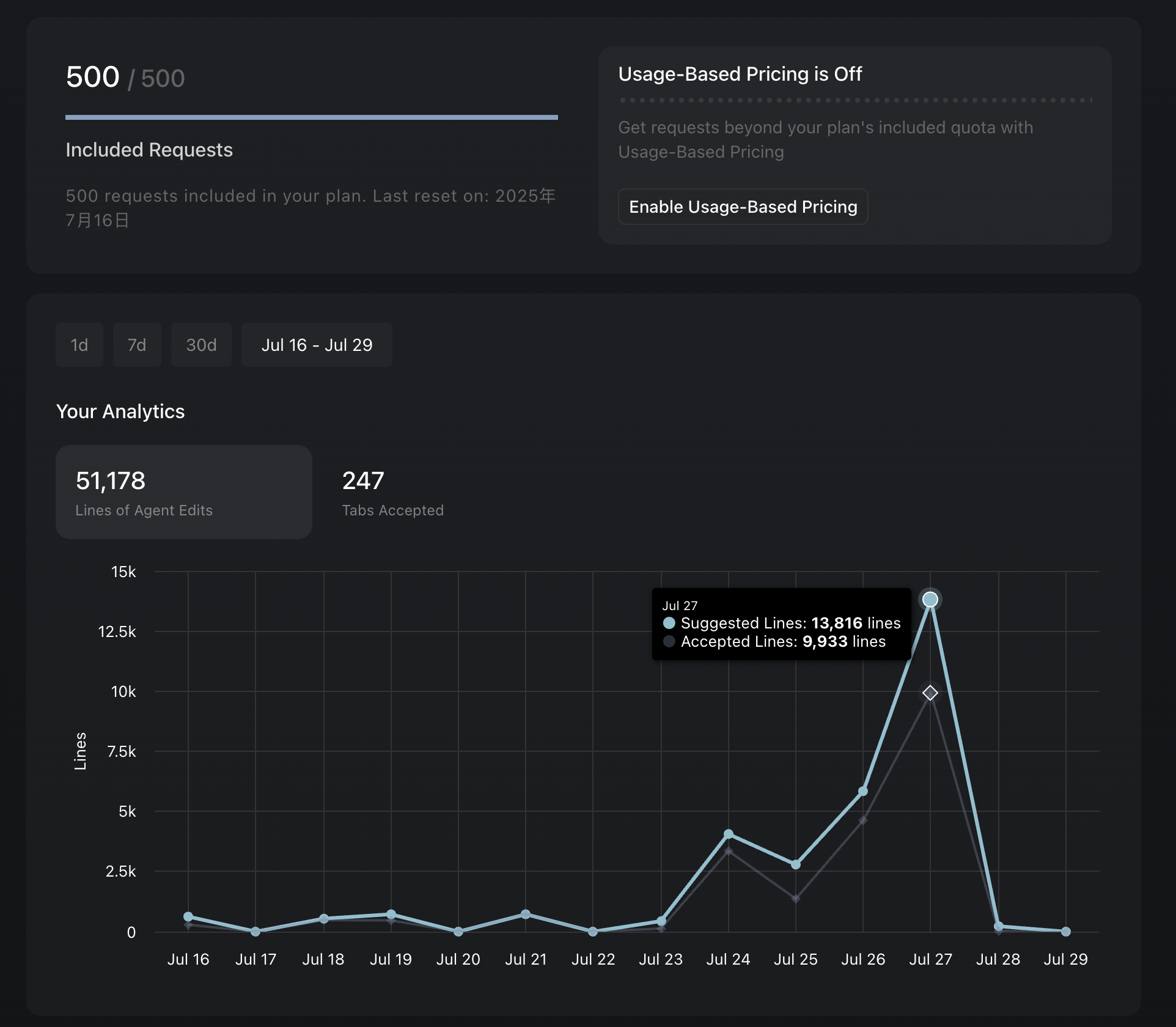Image resolution: width=1176 pixels, height=1027 pixels.
Task: Select the 7d time range
Action: pyautogui.click(x=137, y=345)
